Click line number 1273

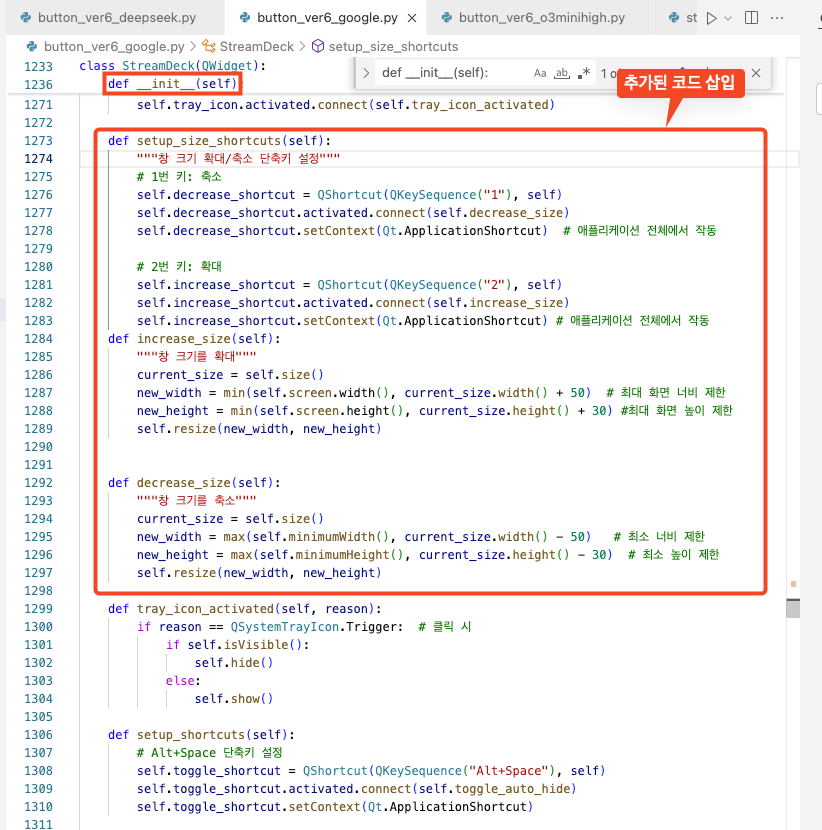[x=39, y=141]
